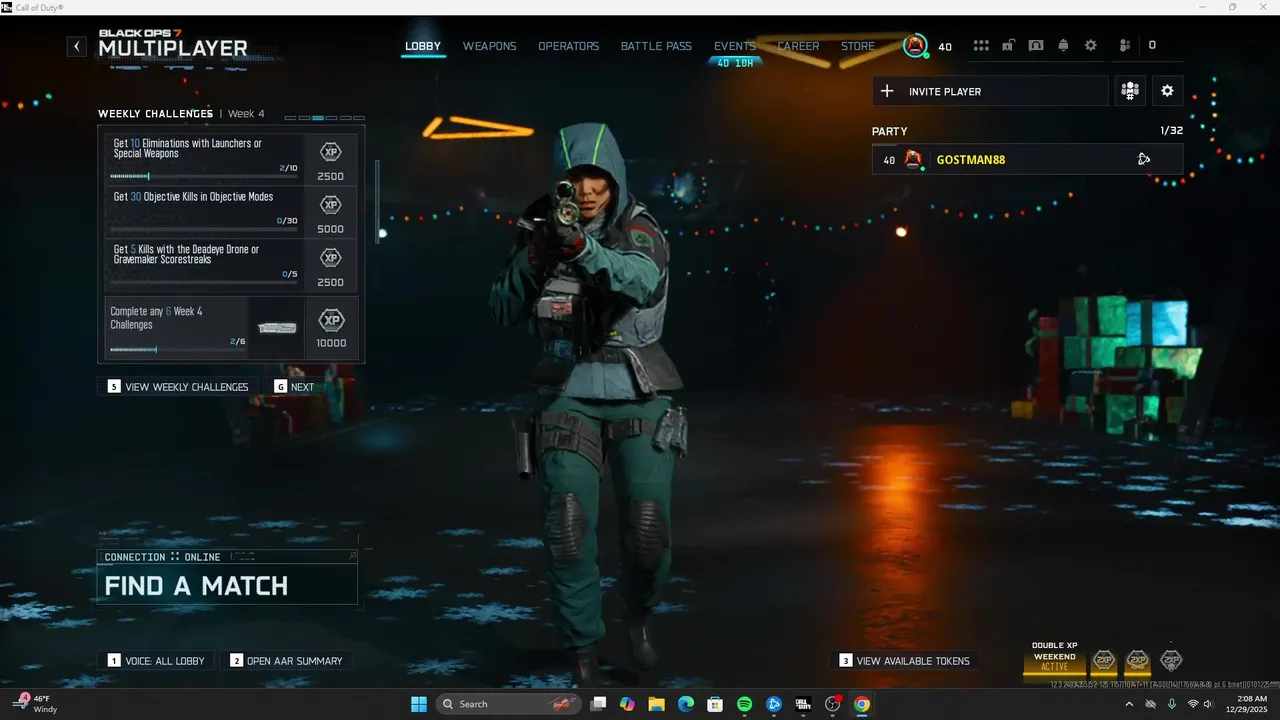Click the weekly challenges list scrollbar
The height and width of the screenshot is (720, 1280).
[x=377, y=200]
